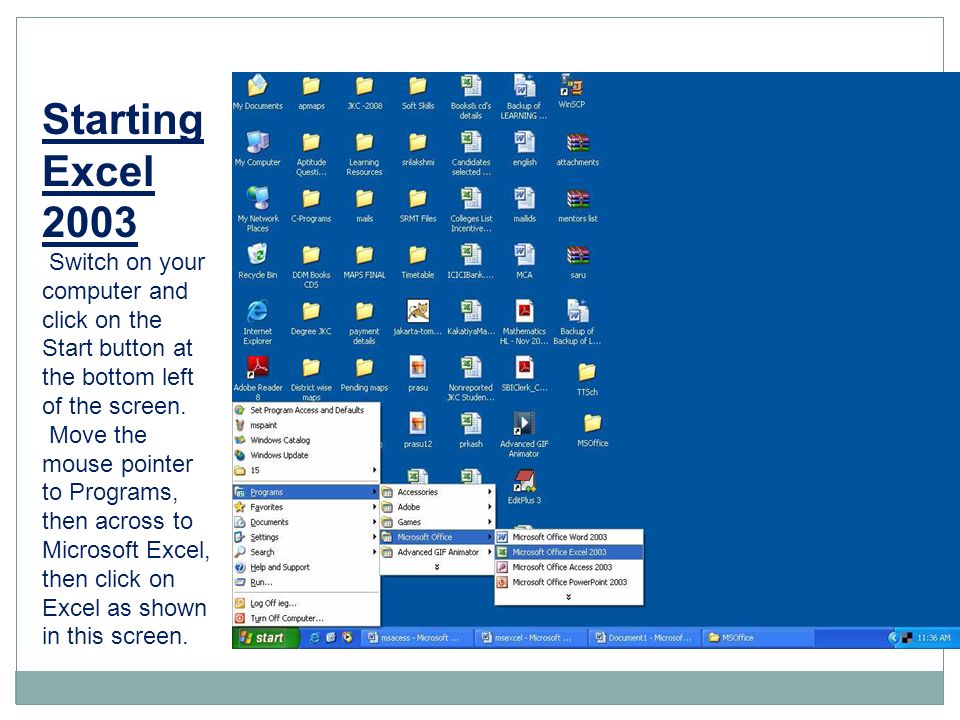Screen dimensions: 960x720
Task: Open Help and Support
Action: [x=306, y=567]
